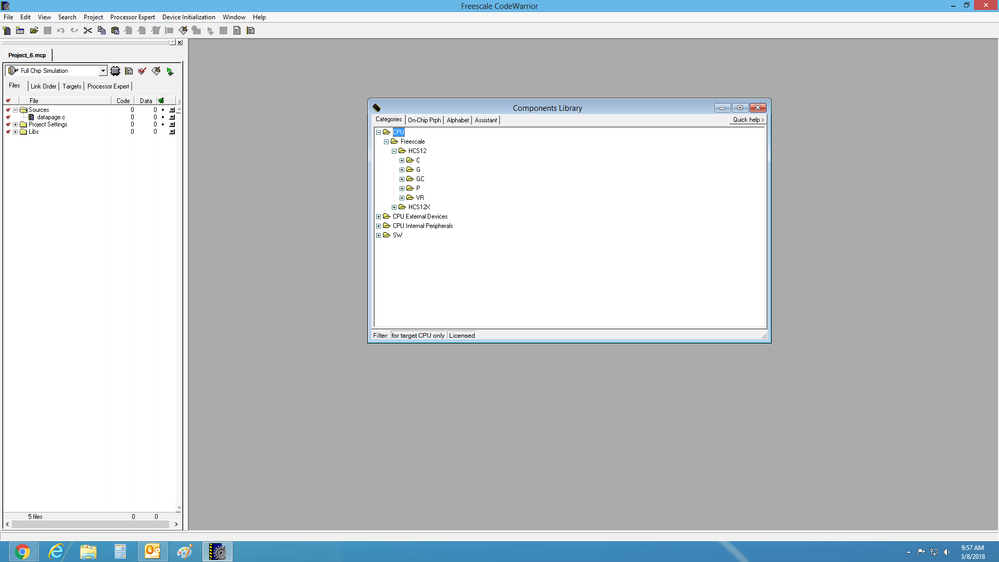Click the last notebook icon in main toolbar
This screenshot has height=562, width=999.
coord(251,30)
